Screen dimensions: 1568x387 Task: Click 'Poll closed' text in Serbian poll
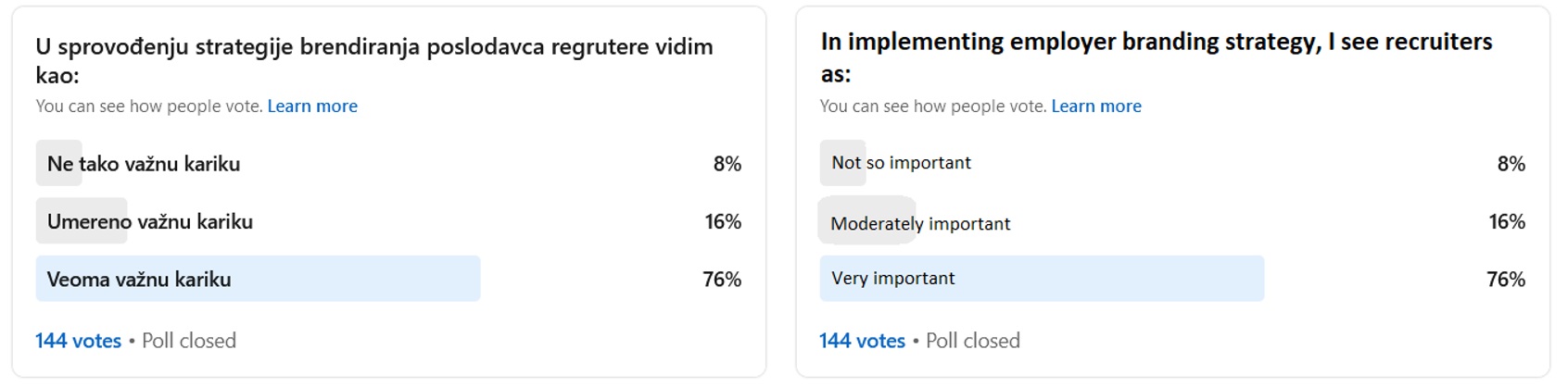(189, 341)
